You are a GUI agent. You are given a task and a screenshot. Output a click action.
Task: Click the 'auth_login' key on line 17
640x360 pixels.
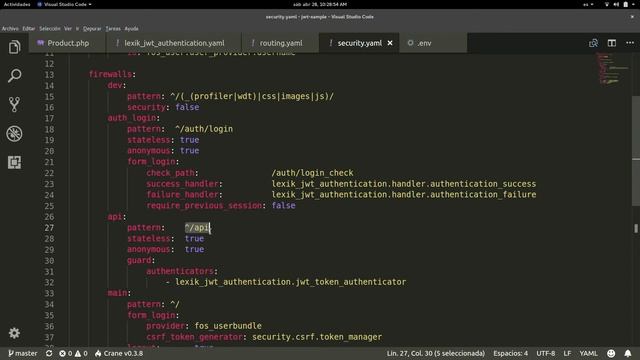[132, 118]
